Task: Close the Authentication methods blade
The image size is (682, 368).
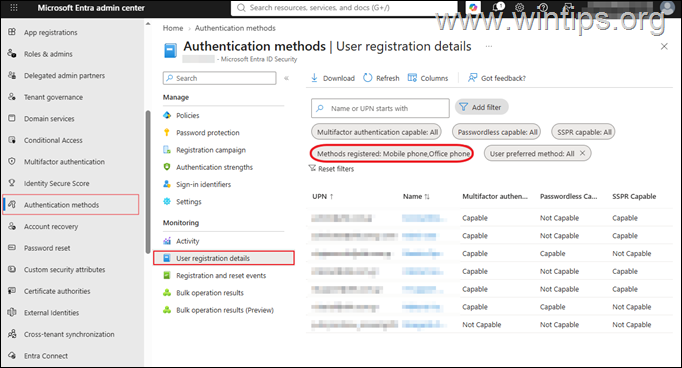Action: coord(664,47)
